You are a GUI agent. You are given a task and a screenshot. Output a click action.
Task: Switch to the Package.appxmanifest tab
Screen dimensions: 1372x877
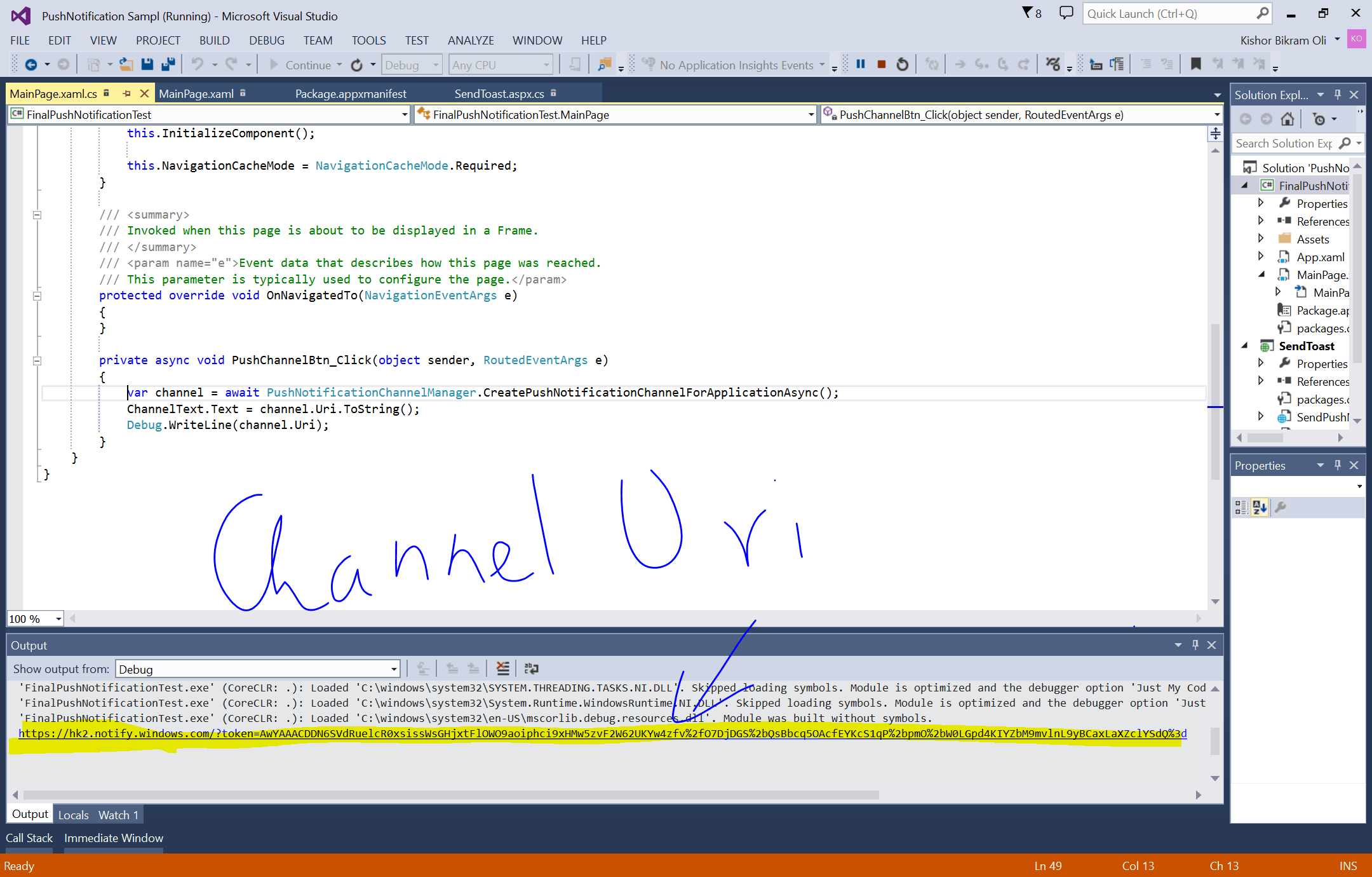(351, 94)
